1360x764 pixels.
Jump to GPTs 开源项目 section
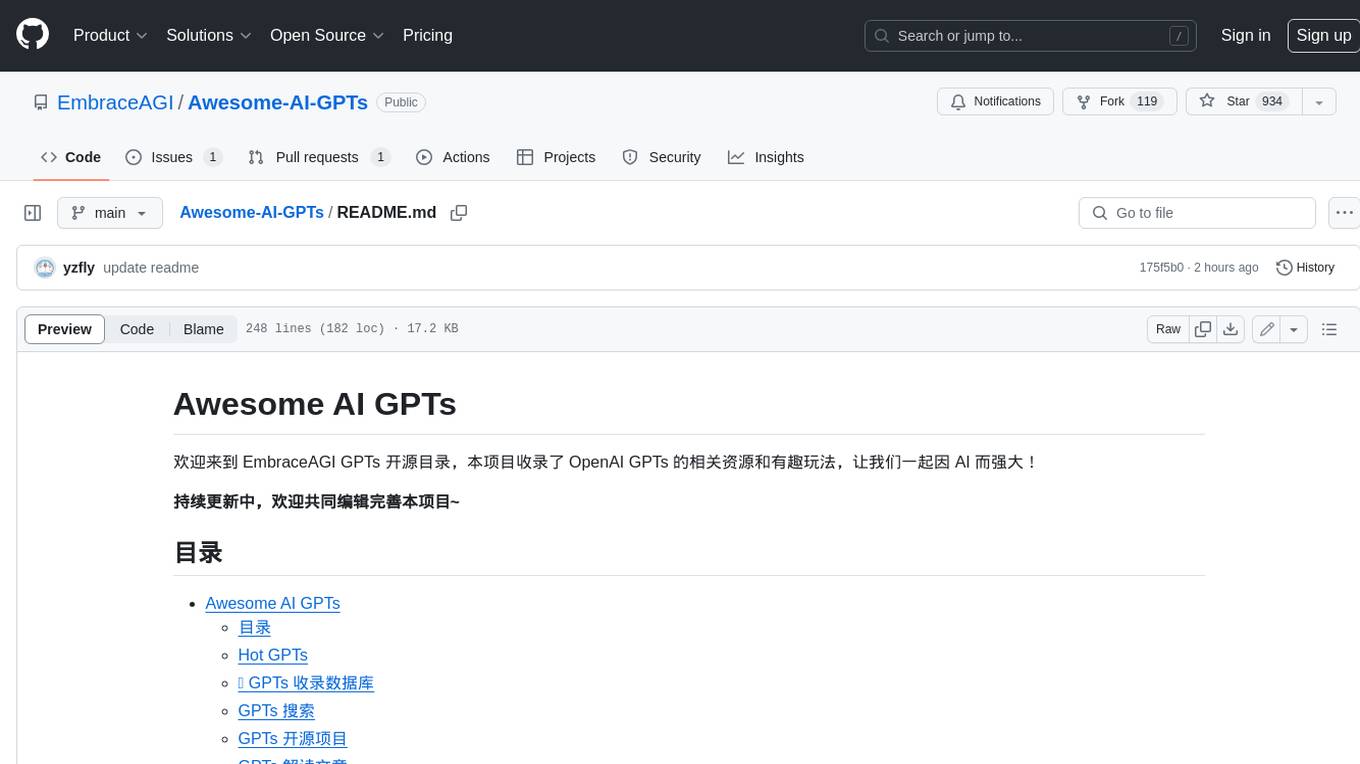tap(292, 739)
